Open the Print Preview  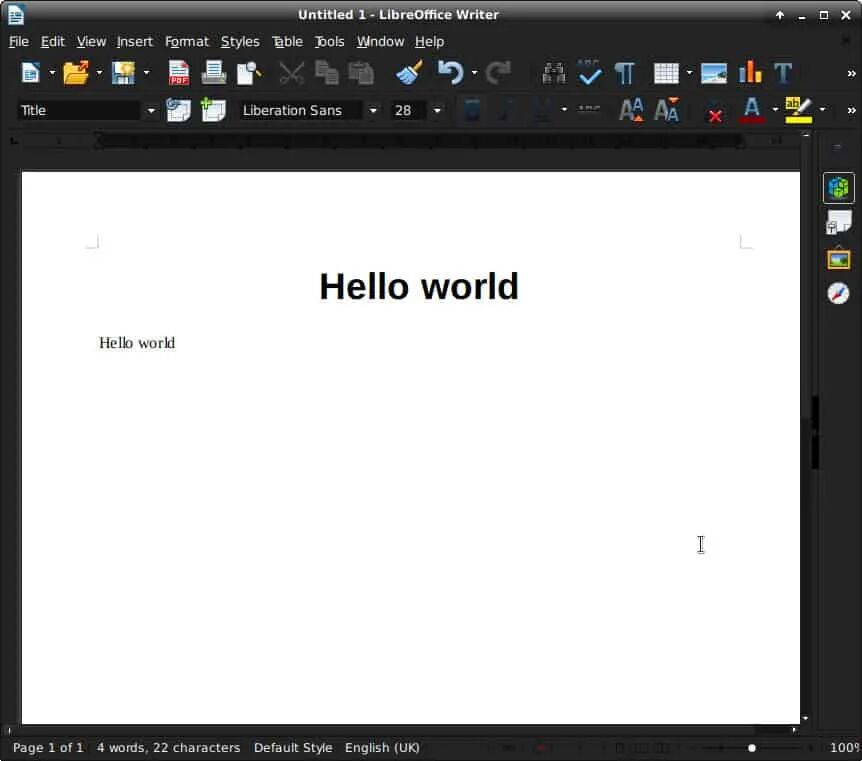coord(248,72)
